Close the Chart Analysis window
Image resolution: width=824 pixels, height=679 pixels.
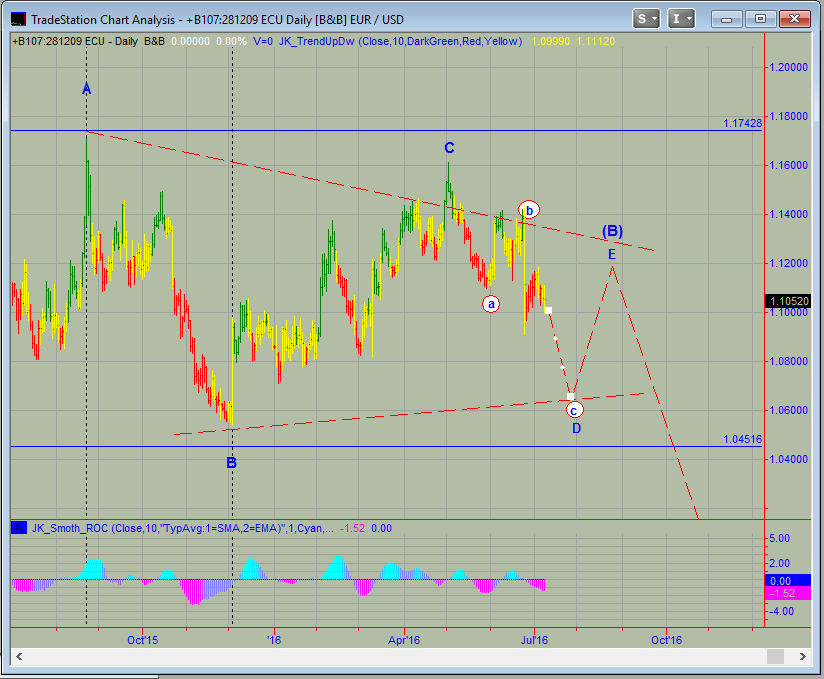click(793, 18)
